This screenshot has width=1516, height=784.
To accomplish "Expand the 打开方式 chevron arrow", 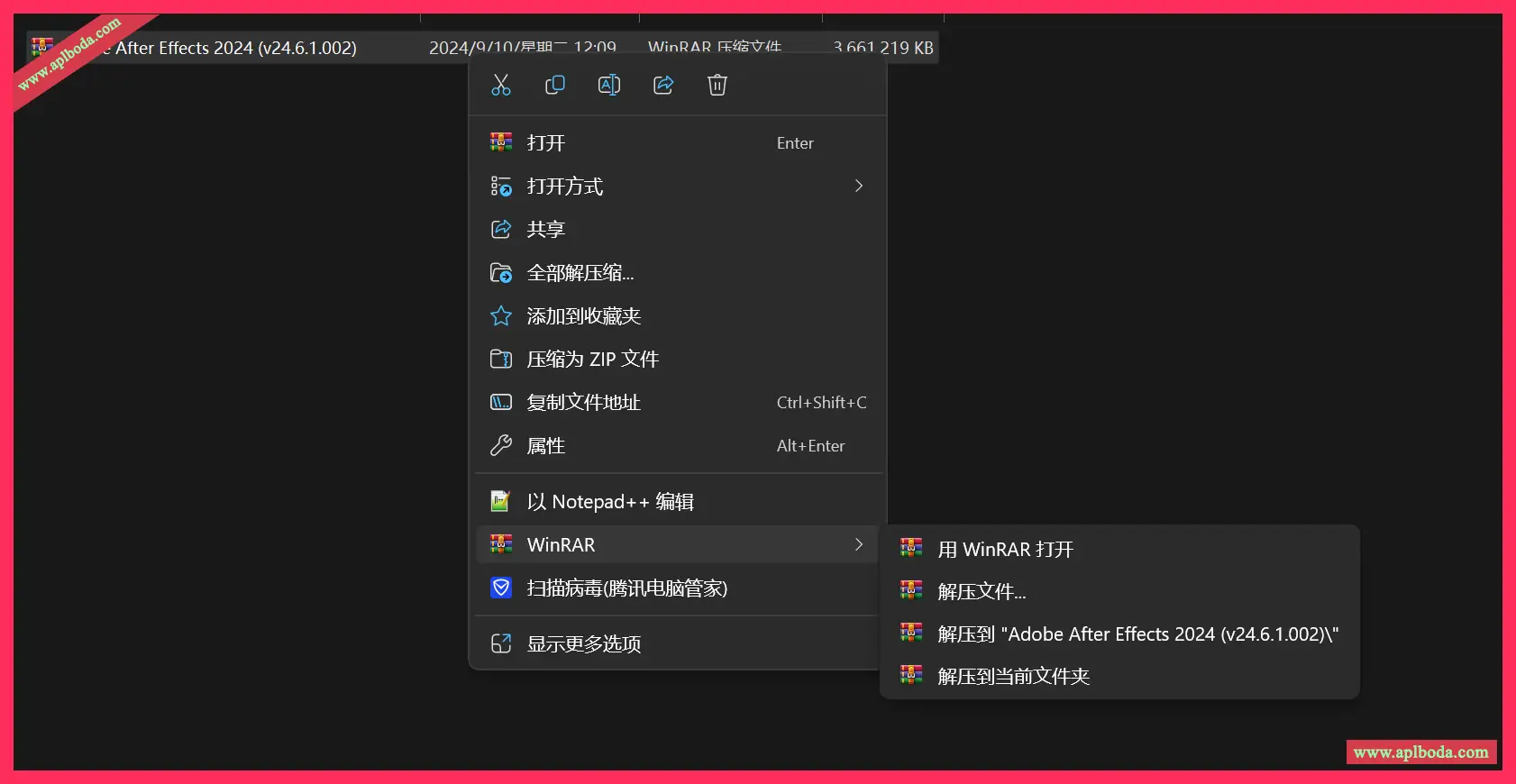I will point(859,186).
